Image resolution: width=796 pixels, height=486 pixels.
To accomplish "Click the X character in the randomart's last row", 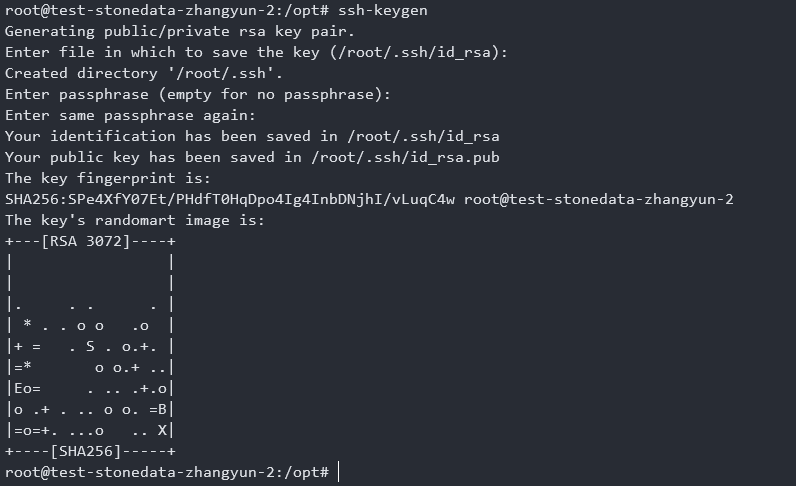I will pyautogui.click(x=163, y=430).
